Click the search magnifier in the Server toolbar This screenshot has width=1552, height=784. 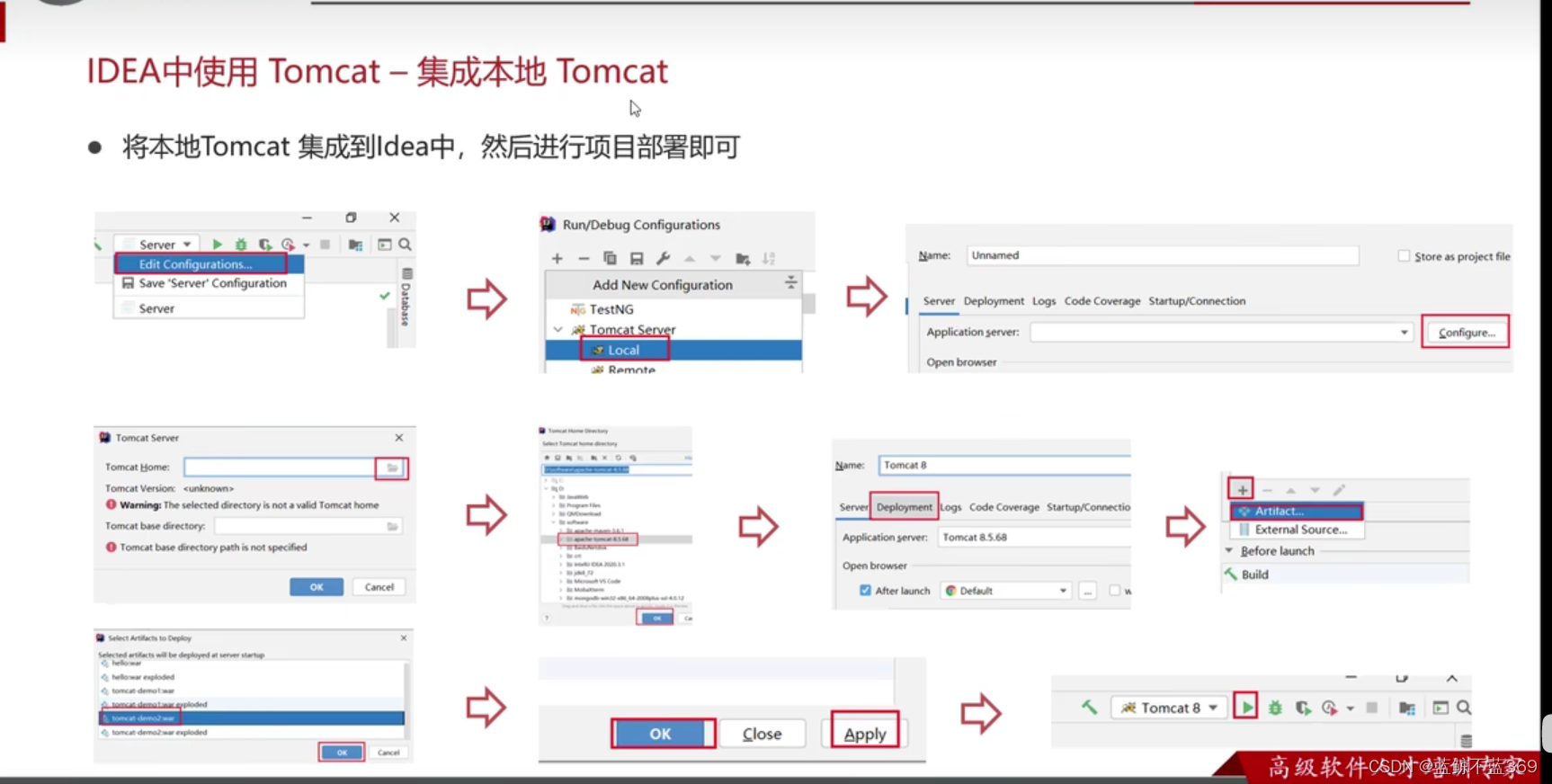(406, 245)
